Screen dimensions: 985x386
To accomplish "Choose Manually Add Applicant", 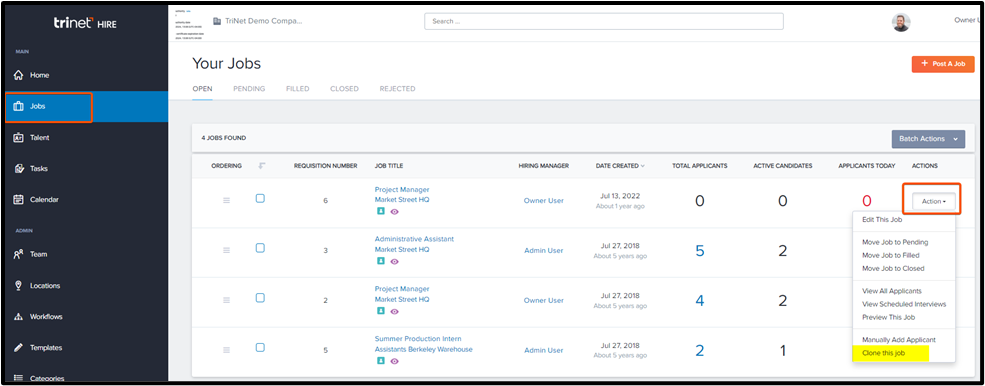I will click(x=898, y=339).
